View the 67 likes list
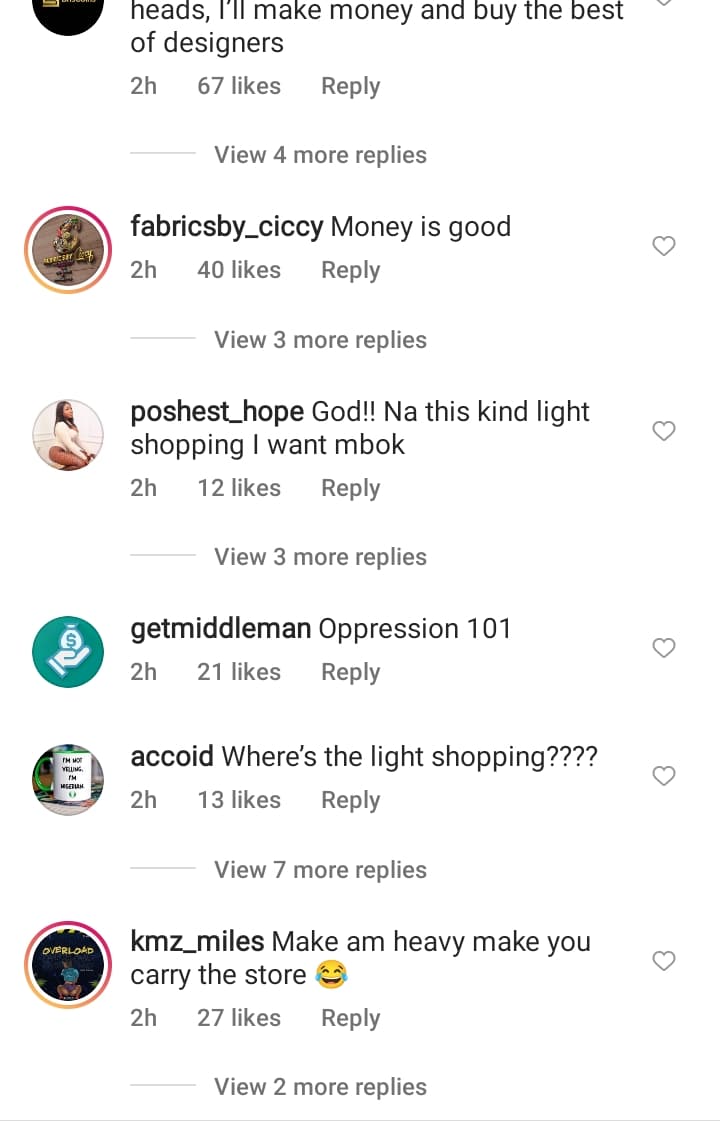The width and height of the screenshot is (720, 1124). pos(239,86)
